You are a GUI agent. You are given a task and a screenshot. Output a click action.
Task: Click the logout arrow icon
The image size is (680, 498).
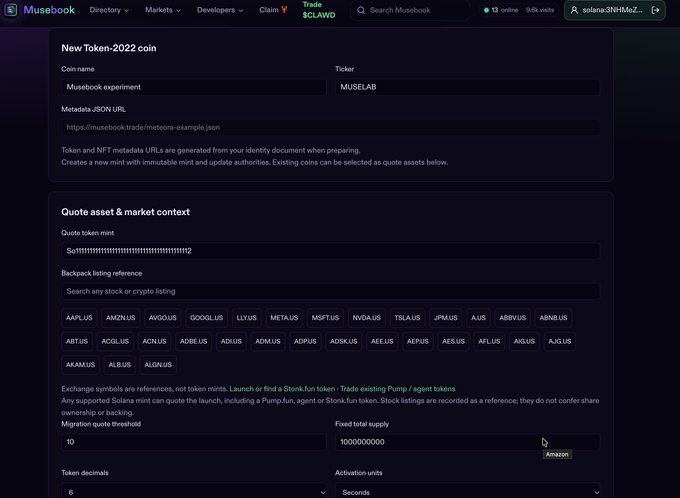[x=655, y=10]
